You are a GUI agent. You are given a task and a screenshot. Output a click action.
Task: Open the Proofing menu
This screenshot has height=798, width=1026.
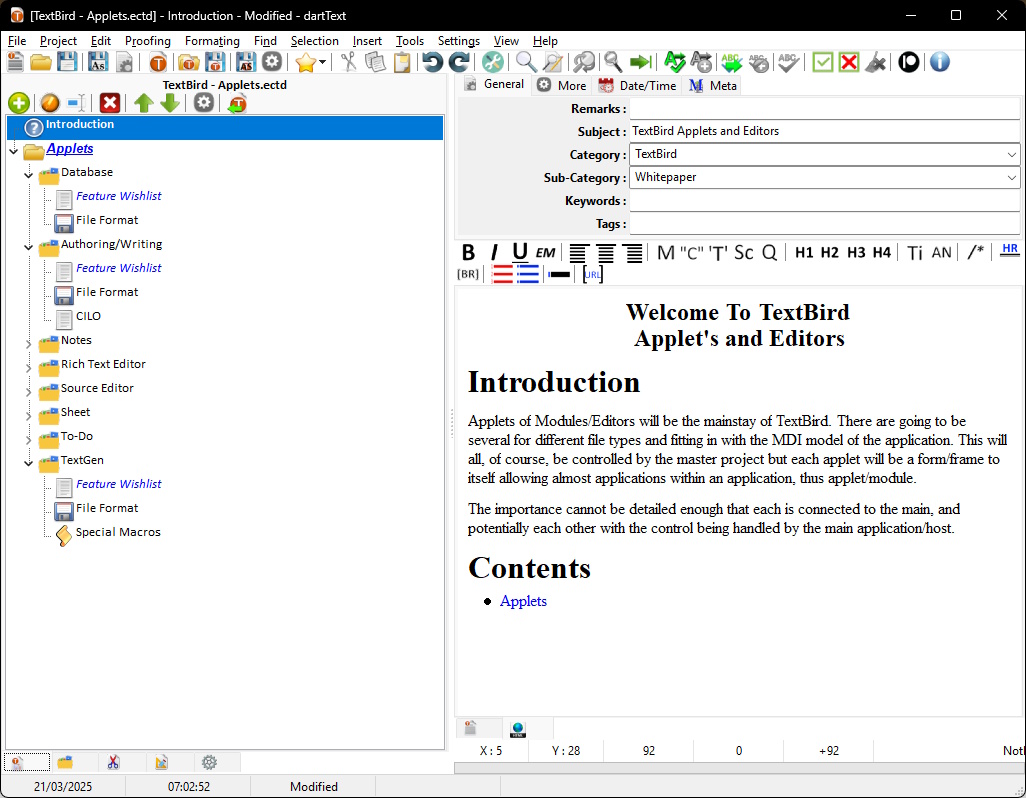(148, 41)
